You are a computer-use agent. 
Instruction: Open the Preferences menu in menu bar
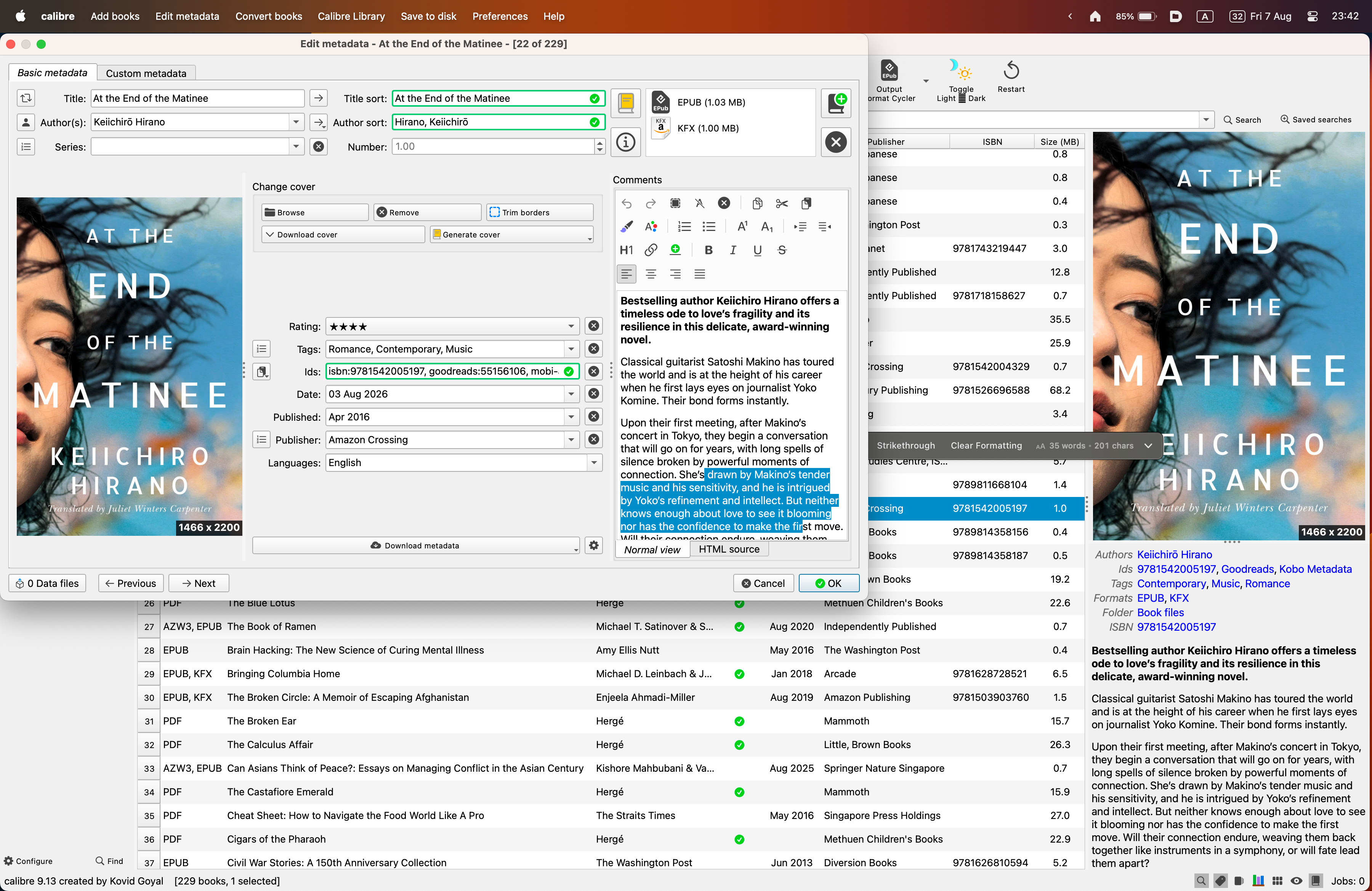[500, 16]
